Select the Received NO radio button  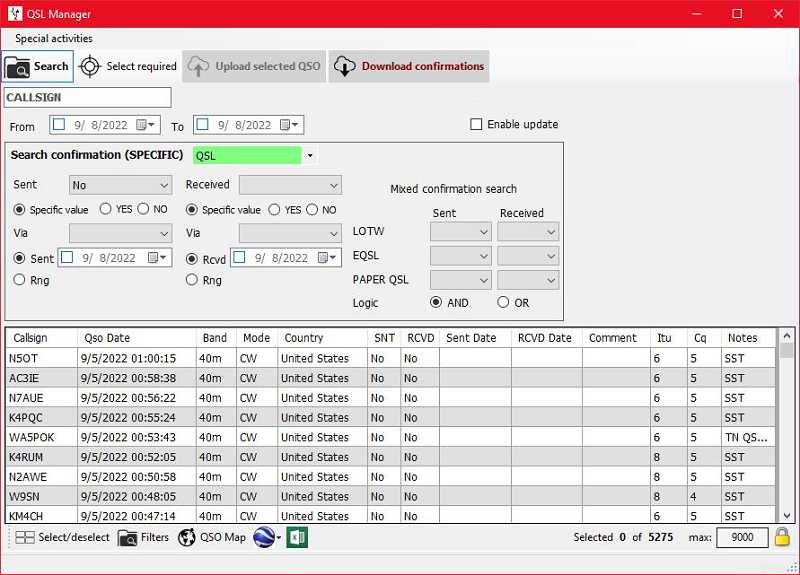(312, 209)
